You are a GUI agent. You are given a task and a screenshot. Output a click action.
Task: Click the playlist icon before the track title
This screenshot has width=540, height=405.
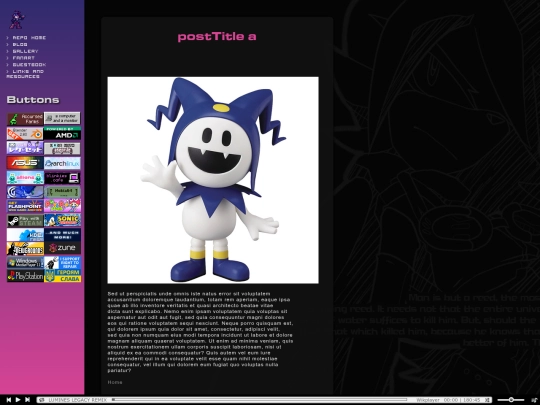click(42, 400)
